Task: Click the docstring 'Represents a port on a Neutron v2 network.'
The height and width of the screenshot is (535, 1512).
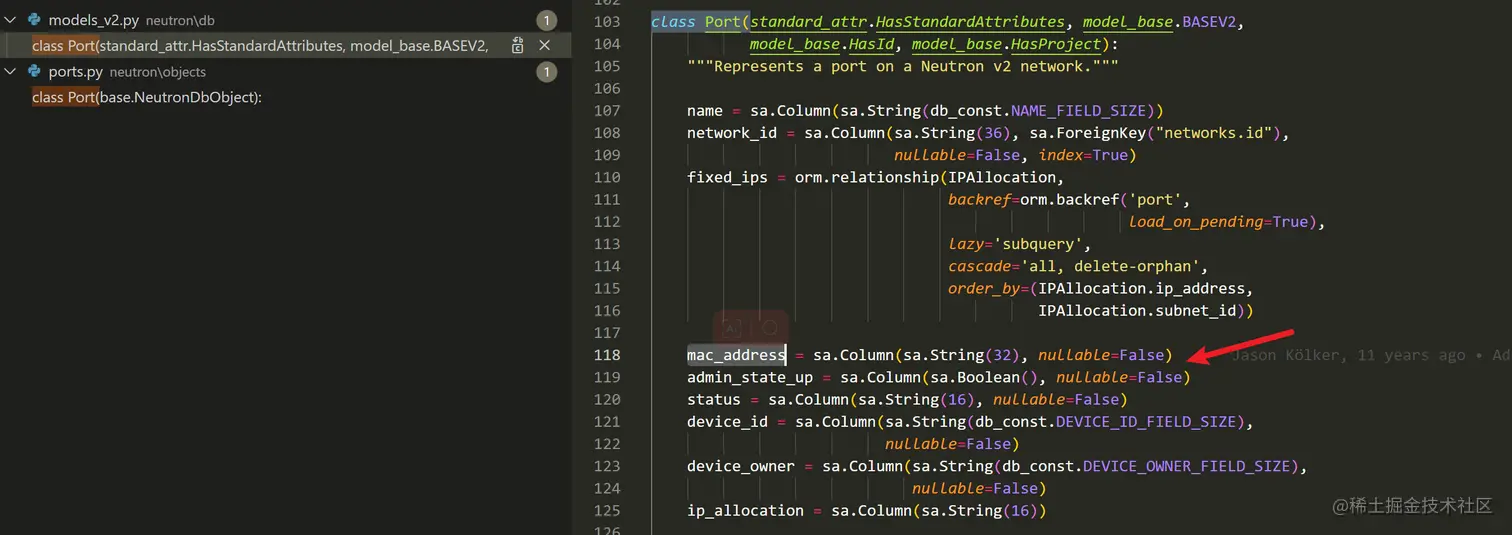Action: tap(902, 66)
